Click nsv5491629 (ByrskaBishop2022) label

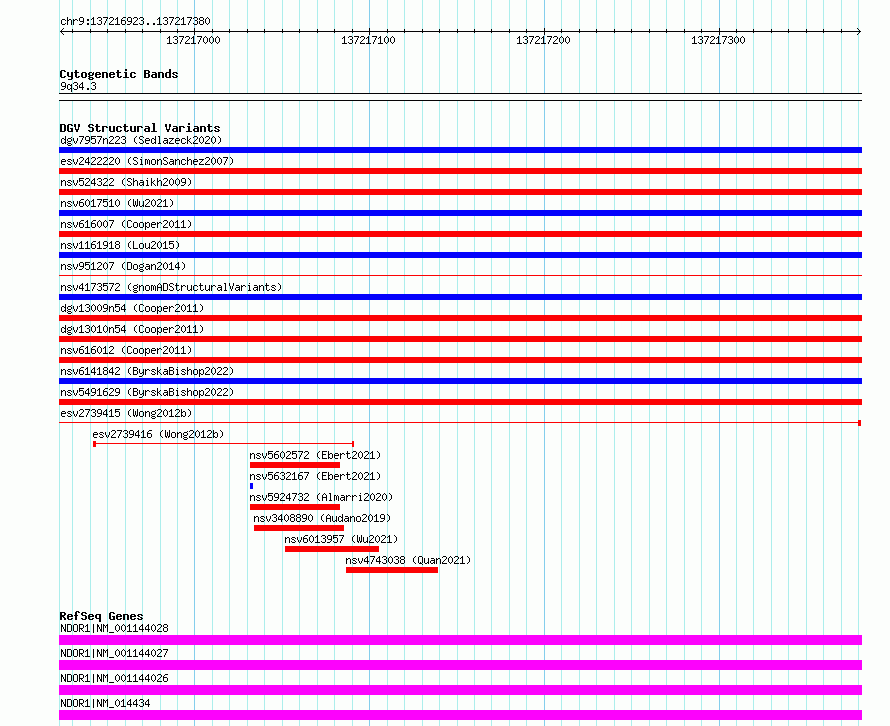pyautogui.click(x=147, y=392)
